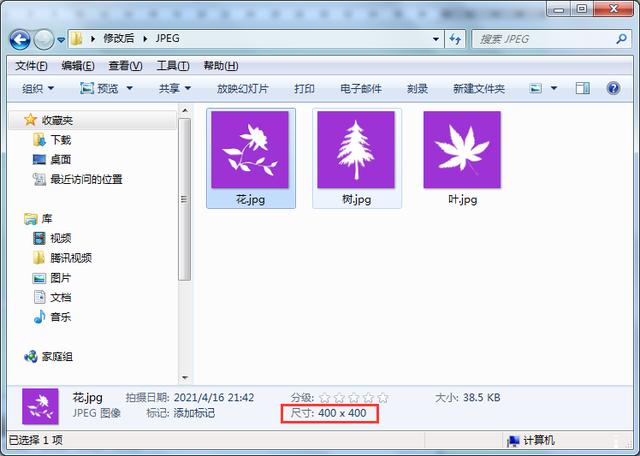Open the 共享 dropdown in toolbar

(175, 88)
